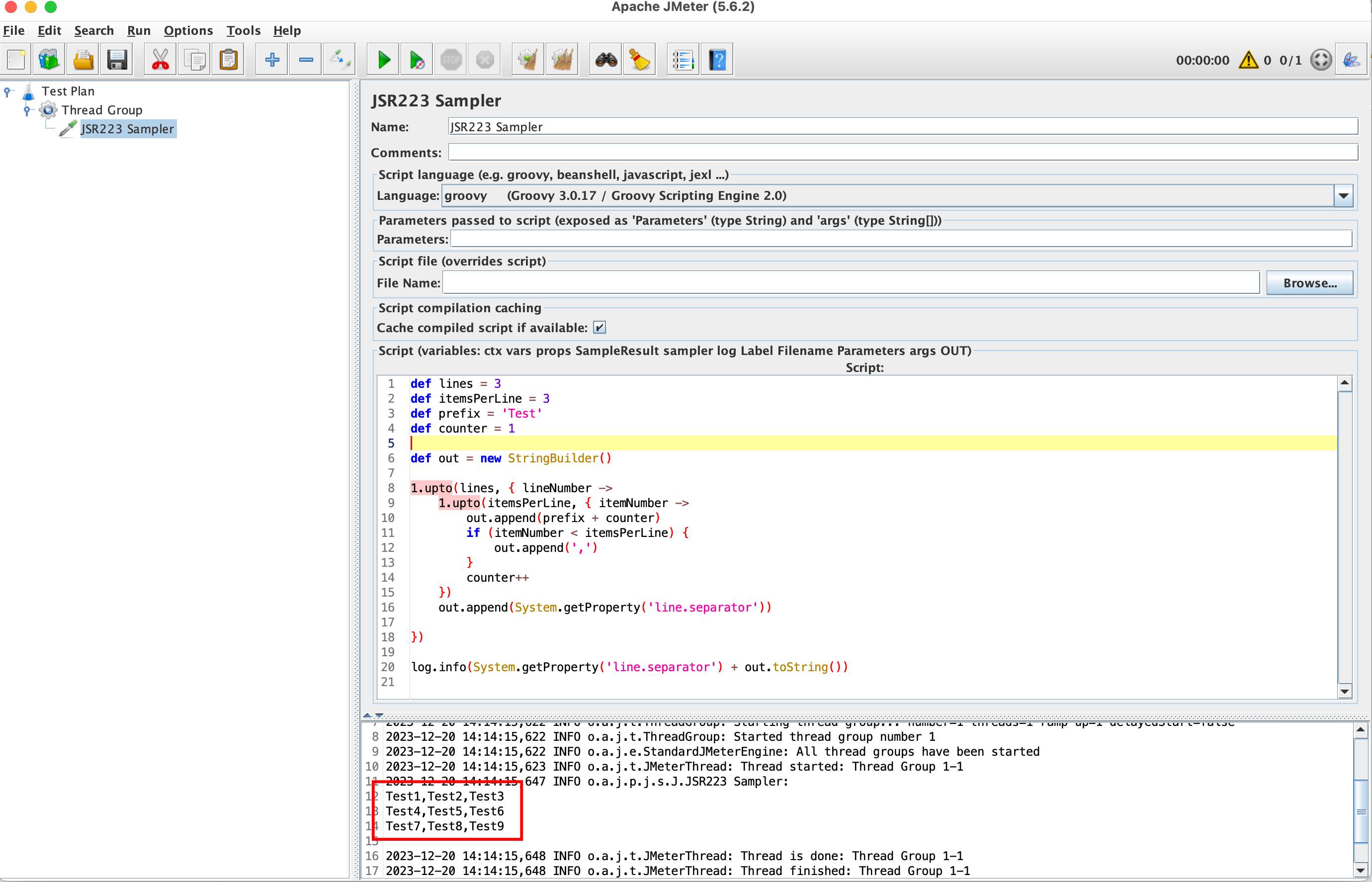Viewport: 1372px width, 882px height.
Task: Click the Browse button for script file
Action: click(x=1309, y=282)
